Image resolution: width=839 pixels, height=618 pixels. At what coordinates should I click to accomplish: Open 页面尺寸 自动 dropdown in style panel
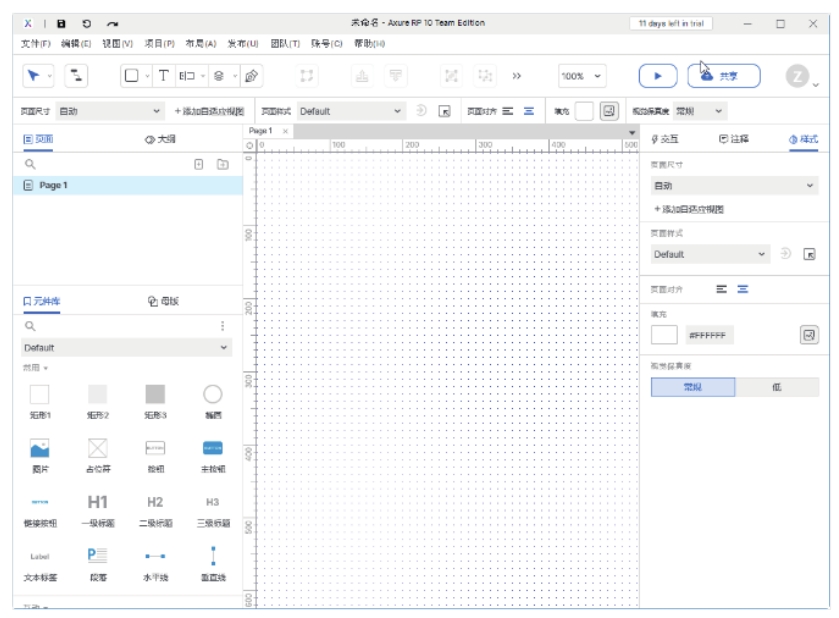tap(735, 186)
